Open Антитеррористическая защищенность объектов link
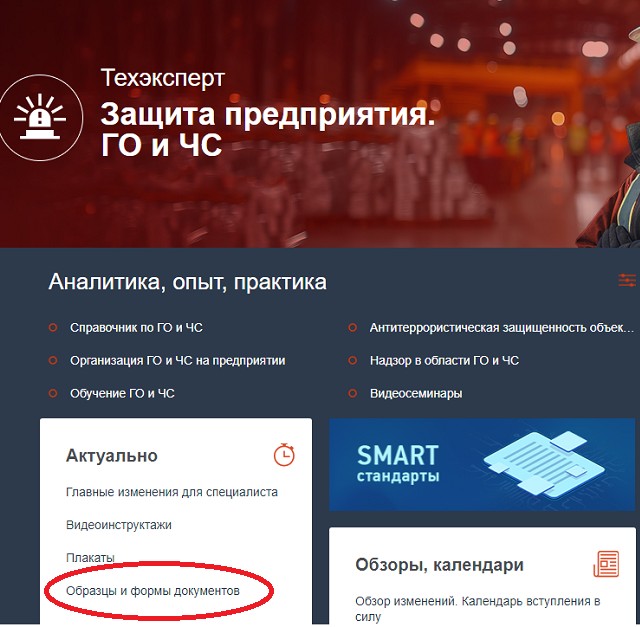Screen dimensions: 640x627 (x=502, y=328)
